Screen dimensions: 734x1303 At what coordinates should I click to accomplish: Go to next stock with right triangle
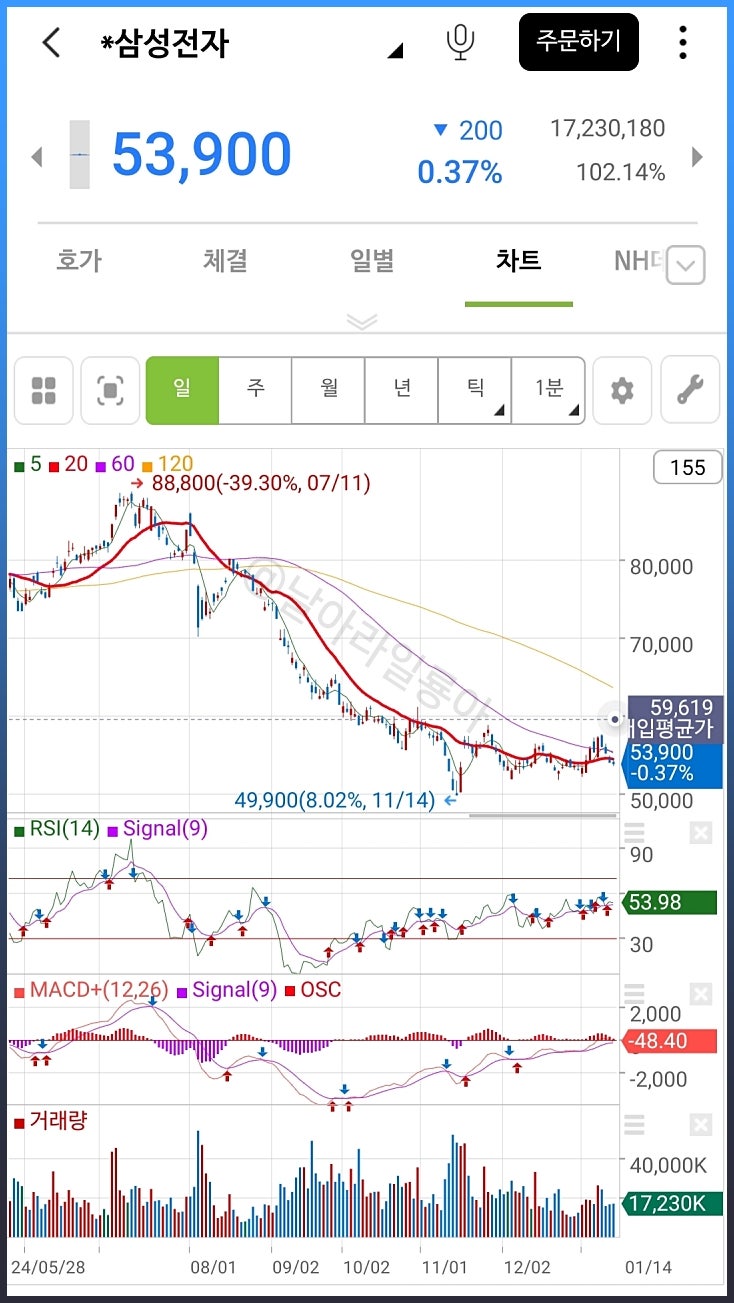(x=697, y=156)
